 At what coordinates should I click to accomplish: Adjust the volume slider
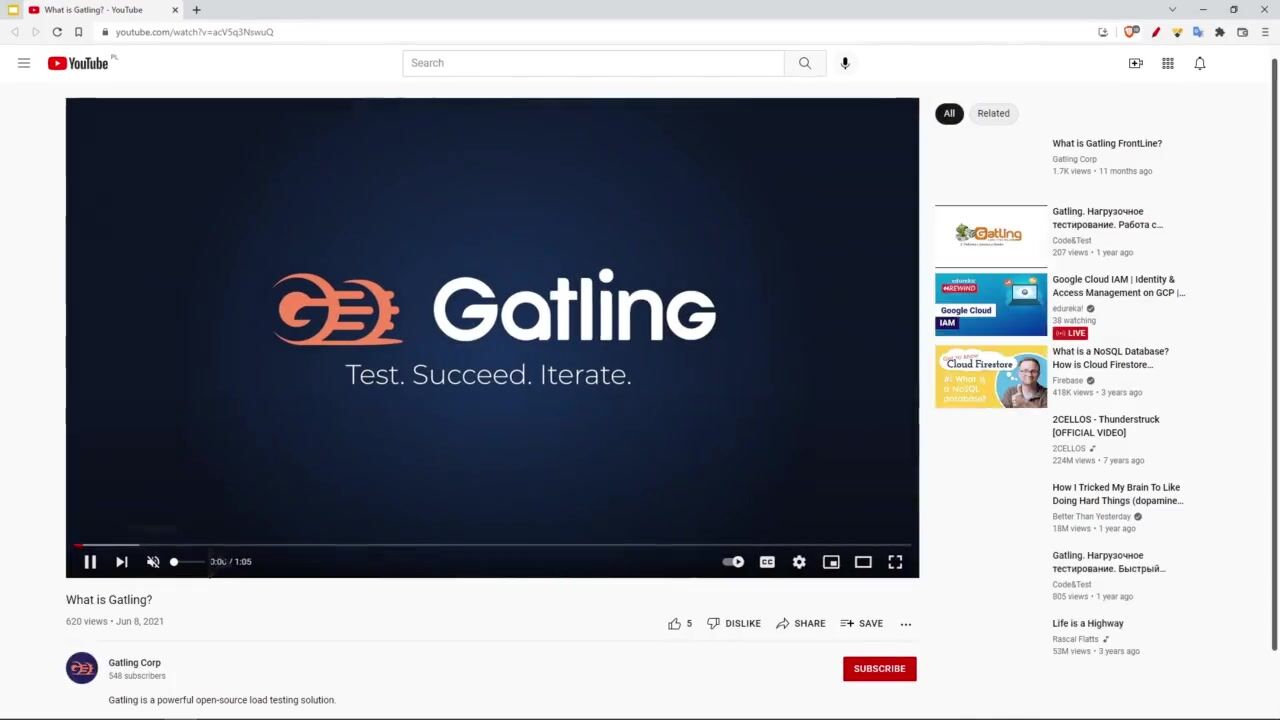point(186,562)
